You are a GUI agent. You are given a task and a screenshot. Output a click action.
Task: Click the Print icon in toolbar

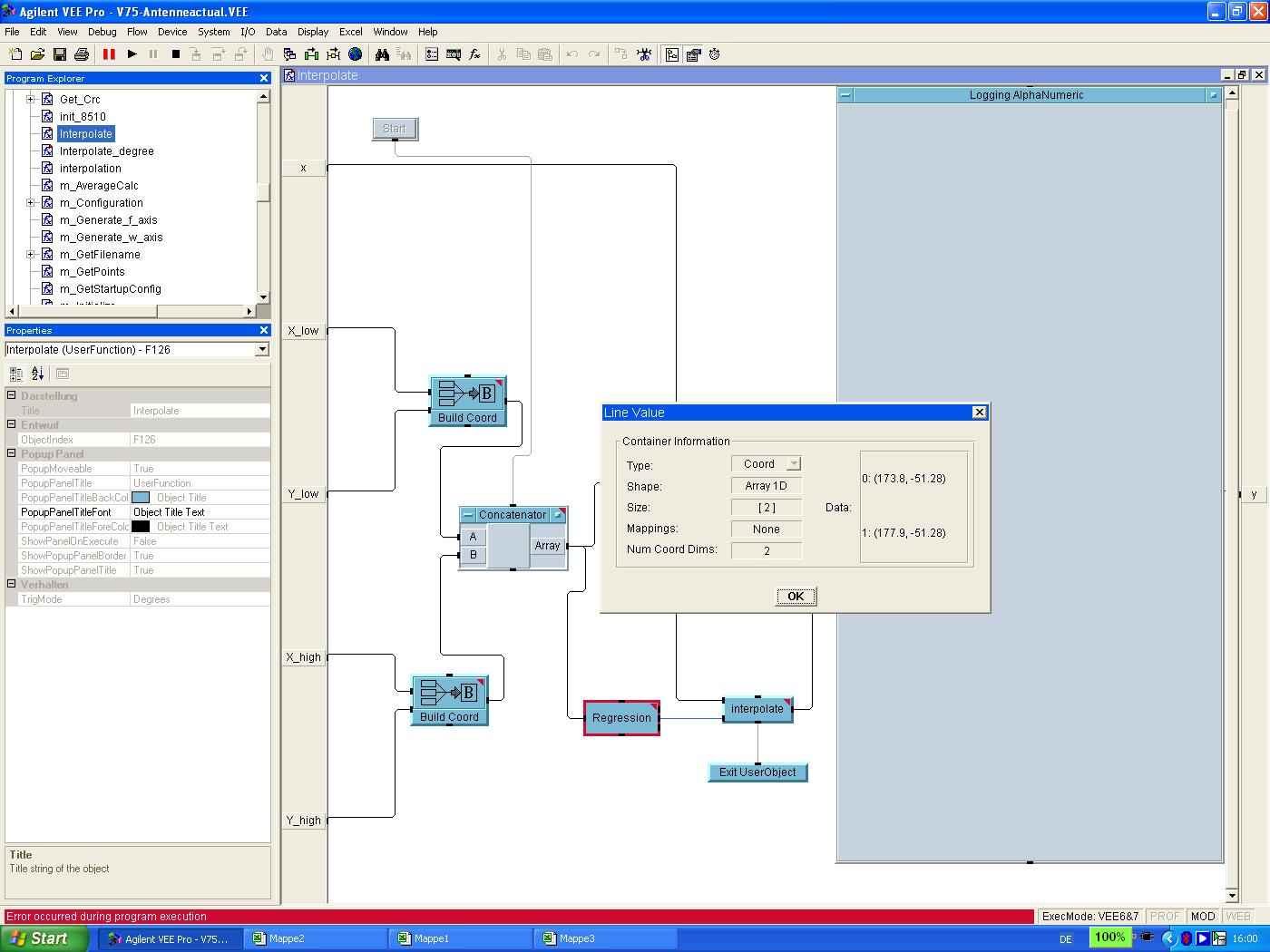pyautogui.click(x=82, y=54)
